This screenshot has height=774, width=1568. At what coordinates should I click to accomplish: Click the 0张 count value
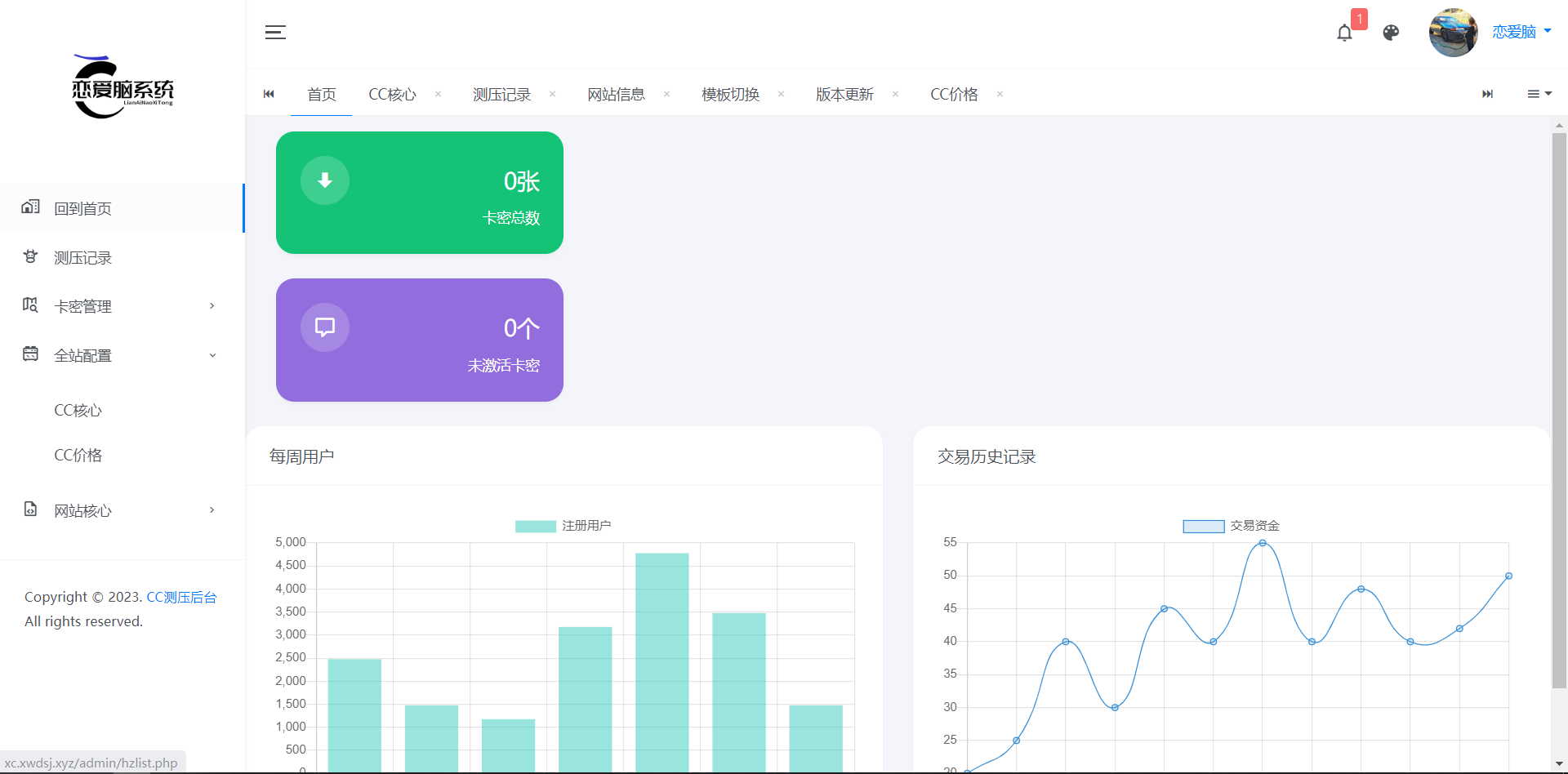click(521, 181)
